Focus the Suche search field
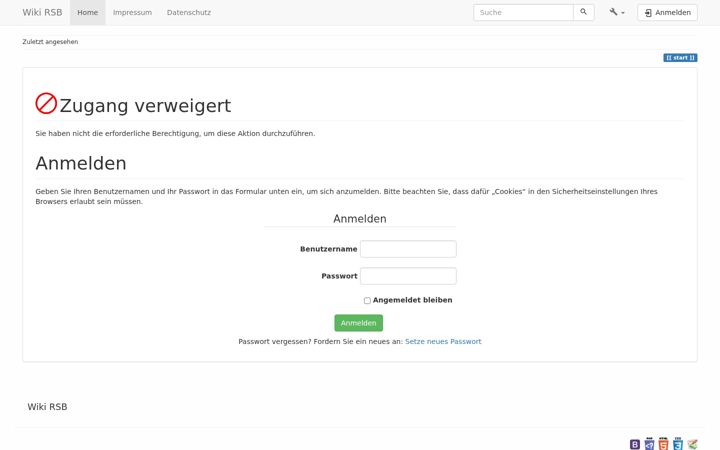720x450 pixels. click(523, 12)
